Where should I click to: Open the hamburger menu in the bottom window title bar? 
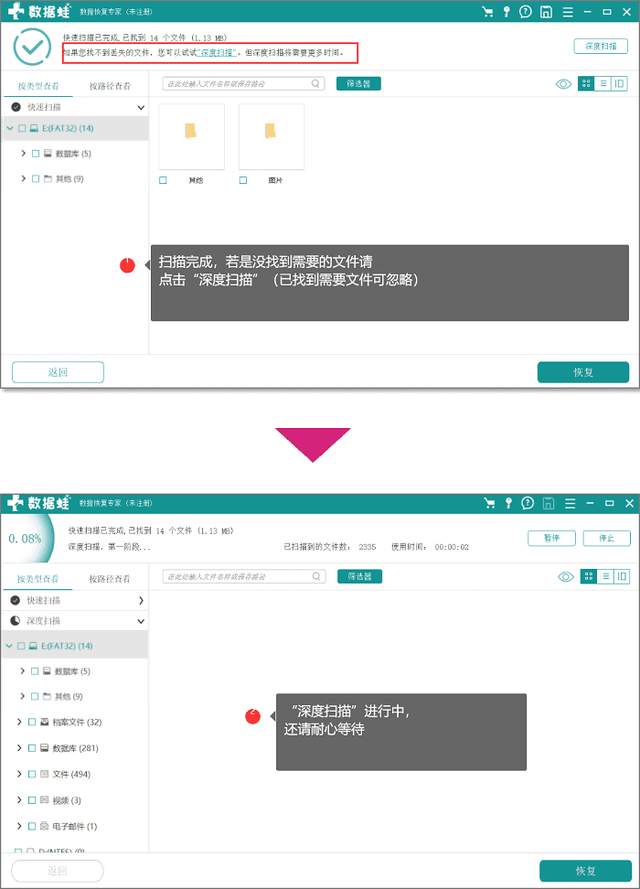pyautogui.click(x=570, y=503)
